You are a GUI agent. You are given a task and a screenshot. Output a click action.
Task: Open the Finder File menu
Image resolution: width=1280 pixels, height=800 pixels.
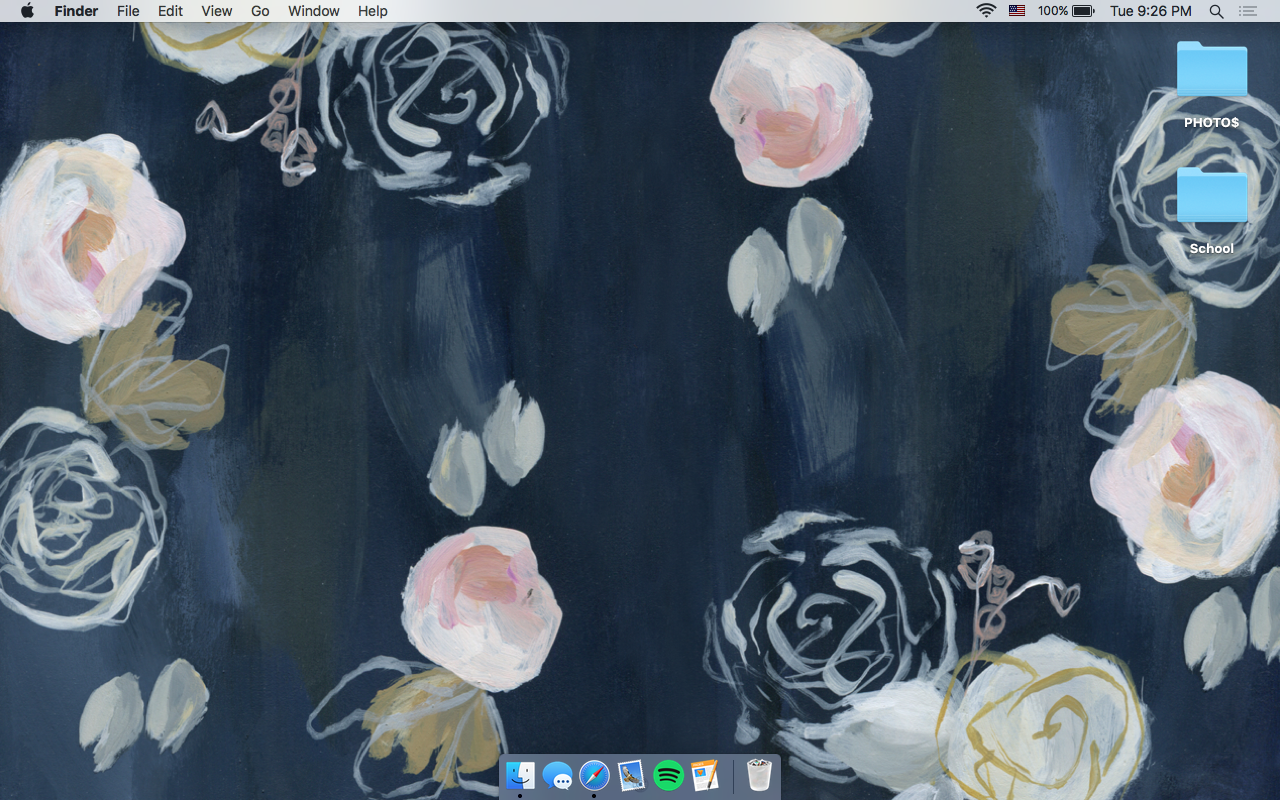point(128,11)
